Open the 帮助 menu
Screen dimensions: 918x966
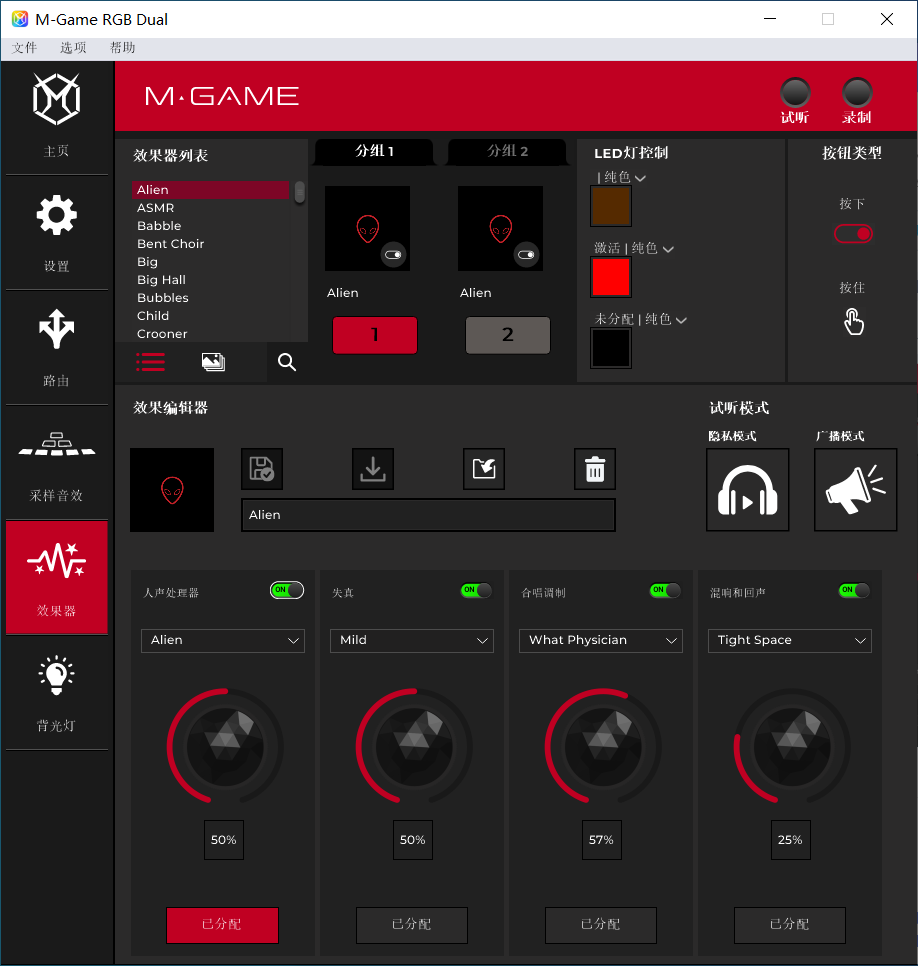[123, 48]
